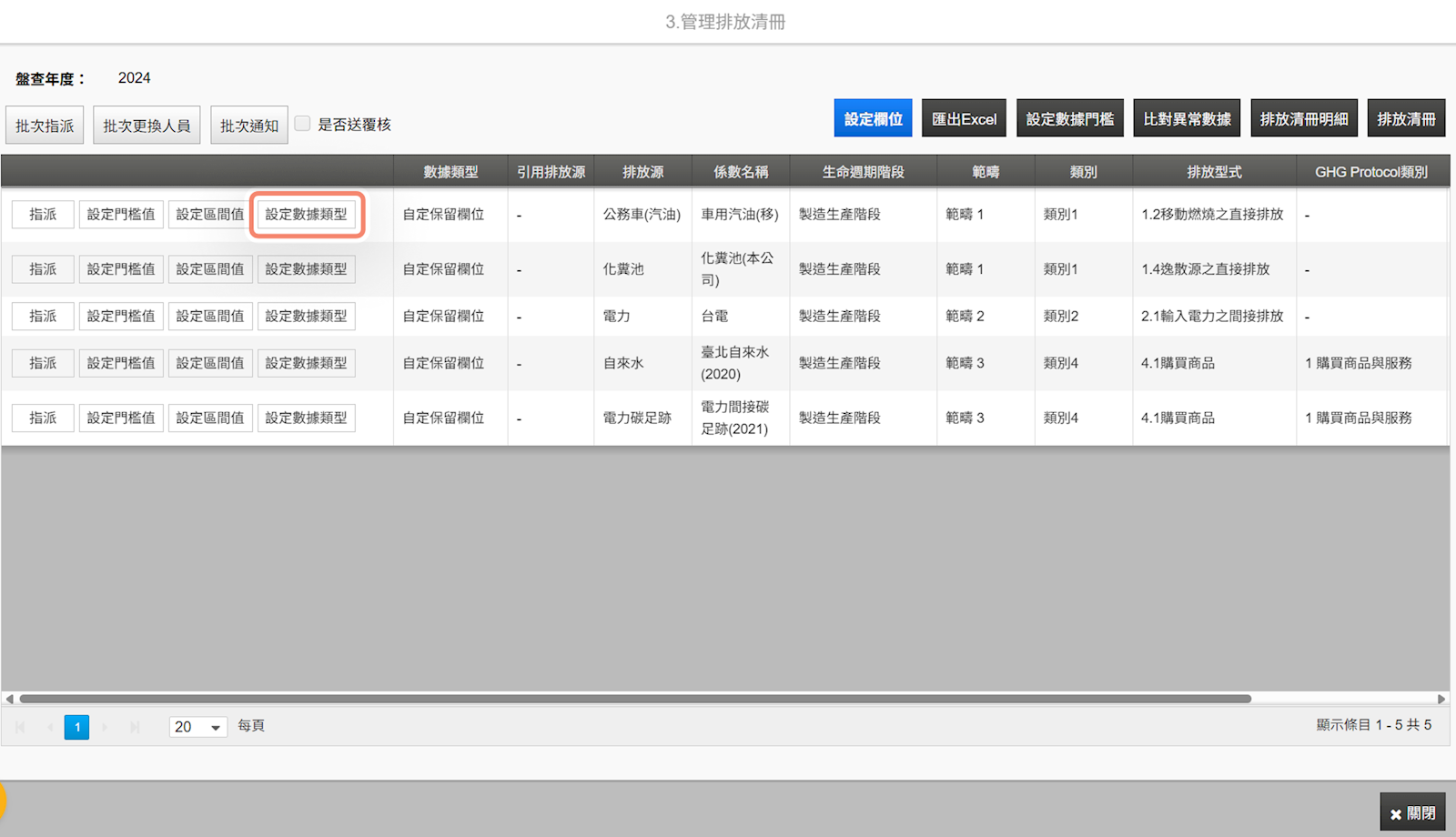Image resolution: width=1456 pixels, height=837 pixels.
Task: Click 設定數據類型 for 公務車(汽油) row
Action: point(307,215)
